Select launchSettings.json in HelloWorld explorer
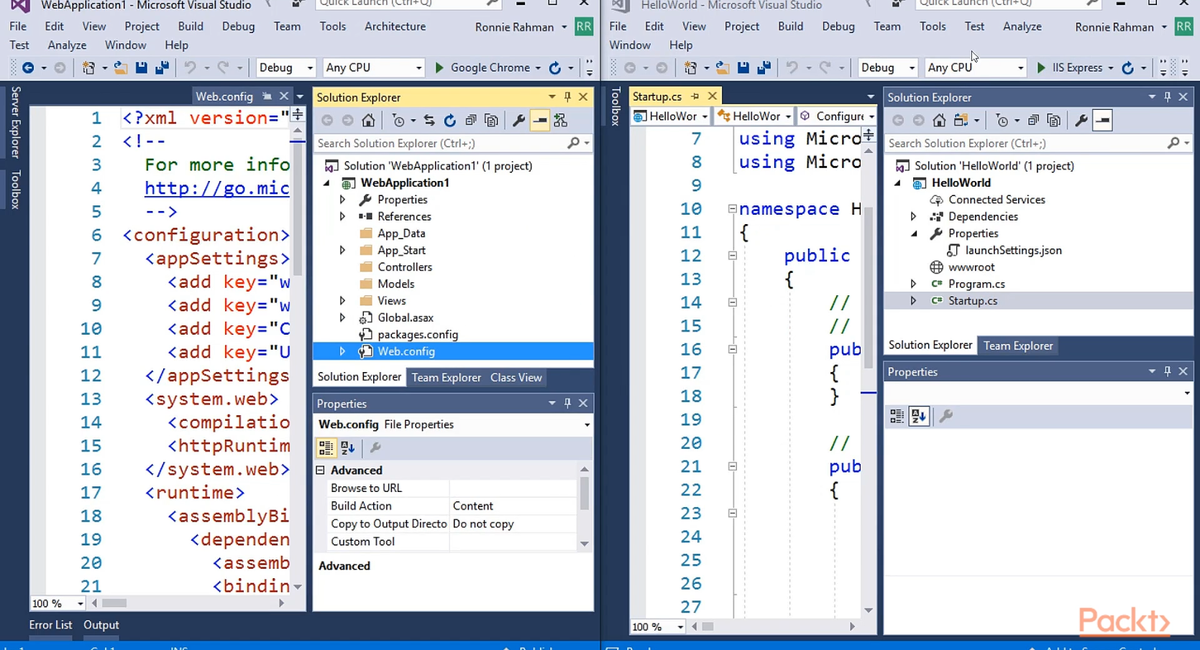The height and width of the screenshot is (650, 1200). click(x=1013, y=250)
